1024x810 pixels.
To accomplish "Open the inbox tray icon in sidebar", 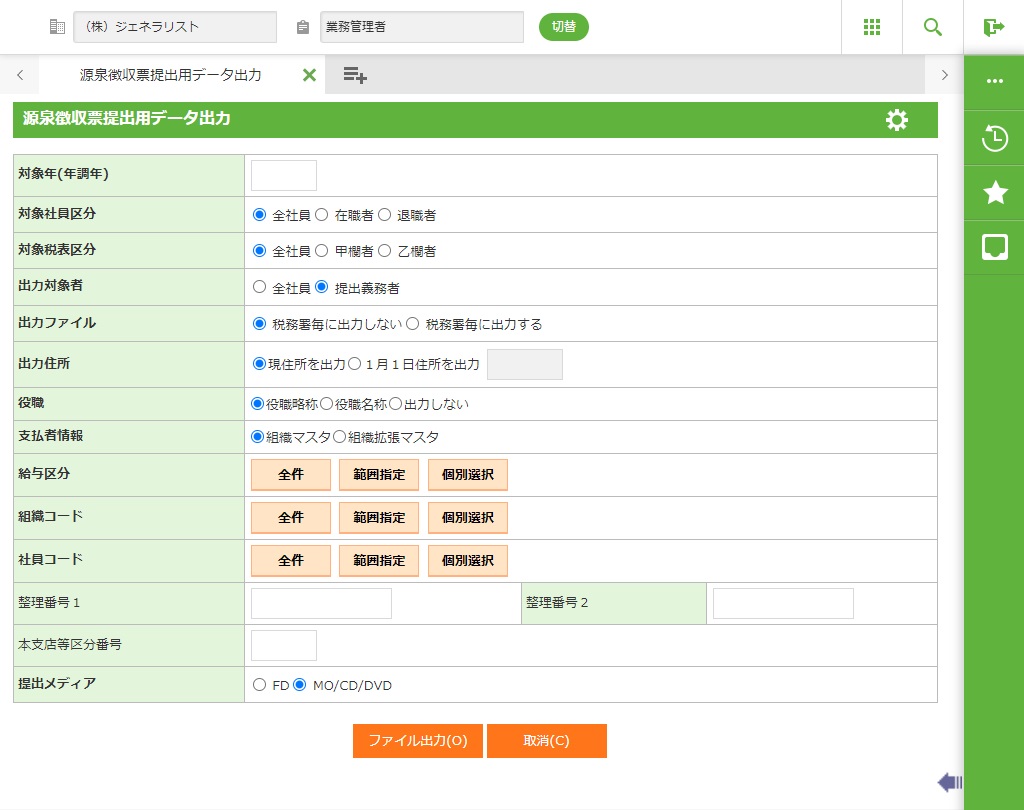I will (994, 248).
